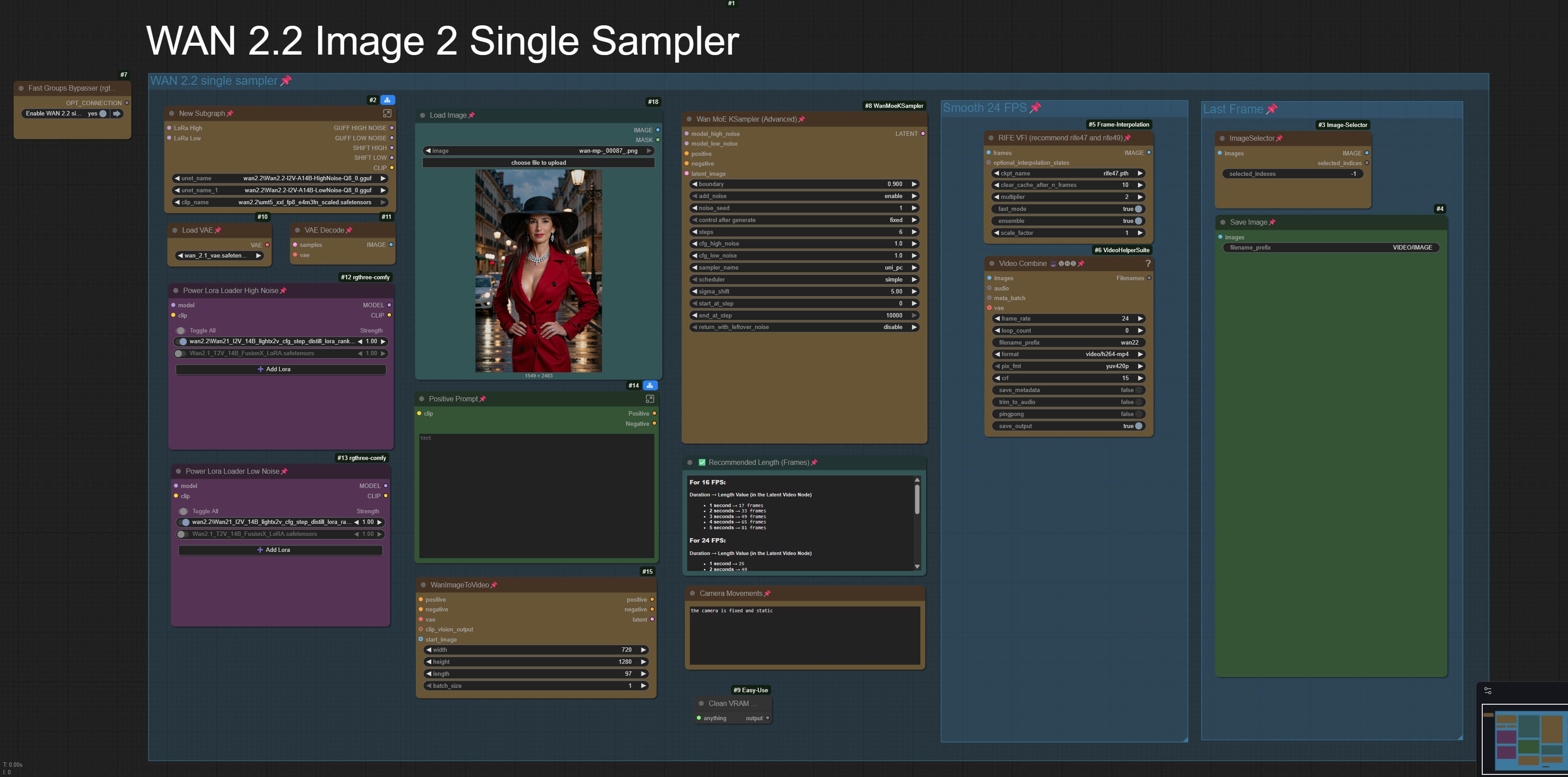Switch Toggle All in the High Noise Lora Loader
The image size is (1568, 777).
(181, 331)
